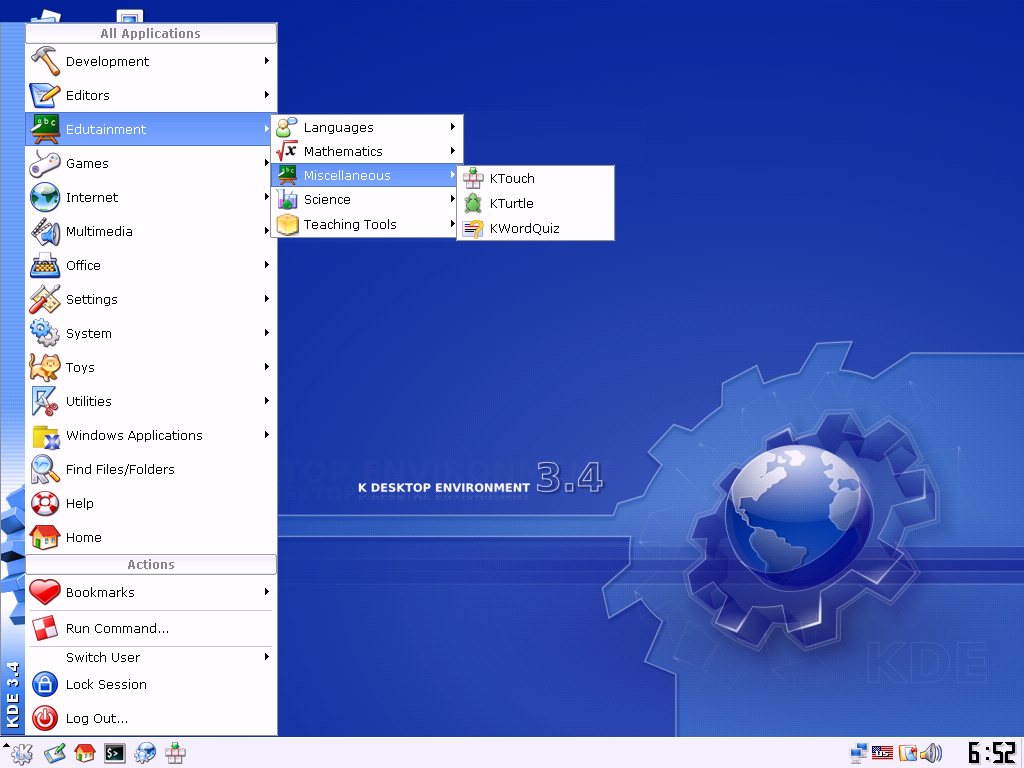Select Switch User entry
The width and height of the screenshot is (1024, 768).
coord(151,657)
